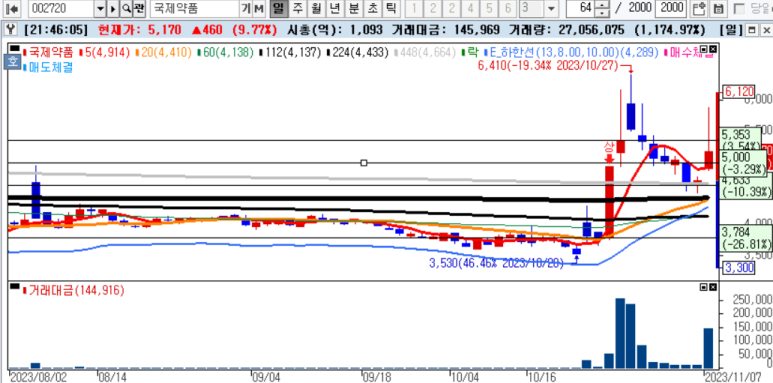Viewport: 773px width, 383px height.
Task: Click the [일] period label in info bar
Action: click(x=730, y=30)
